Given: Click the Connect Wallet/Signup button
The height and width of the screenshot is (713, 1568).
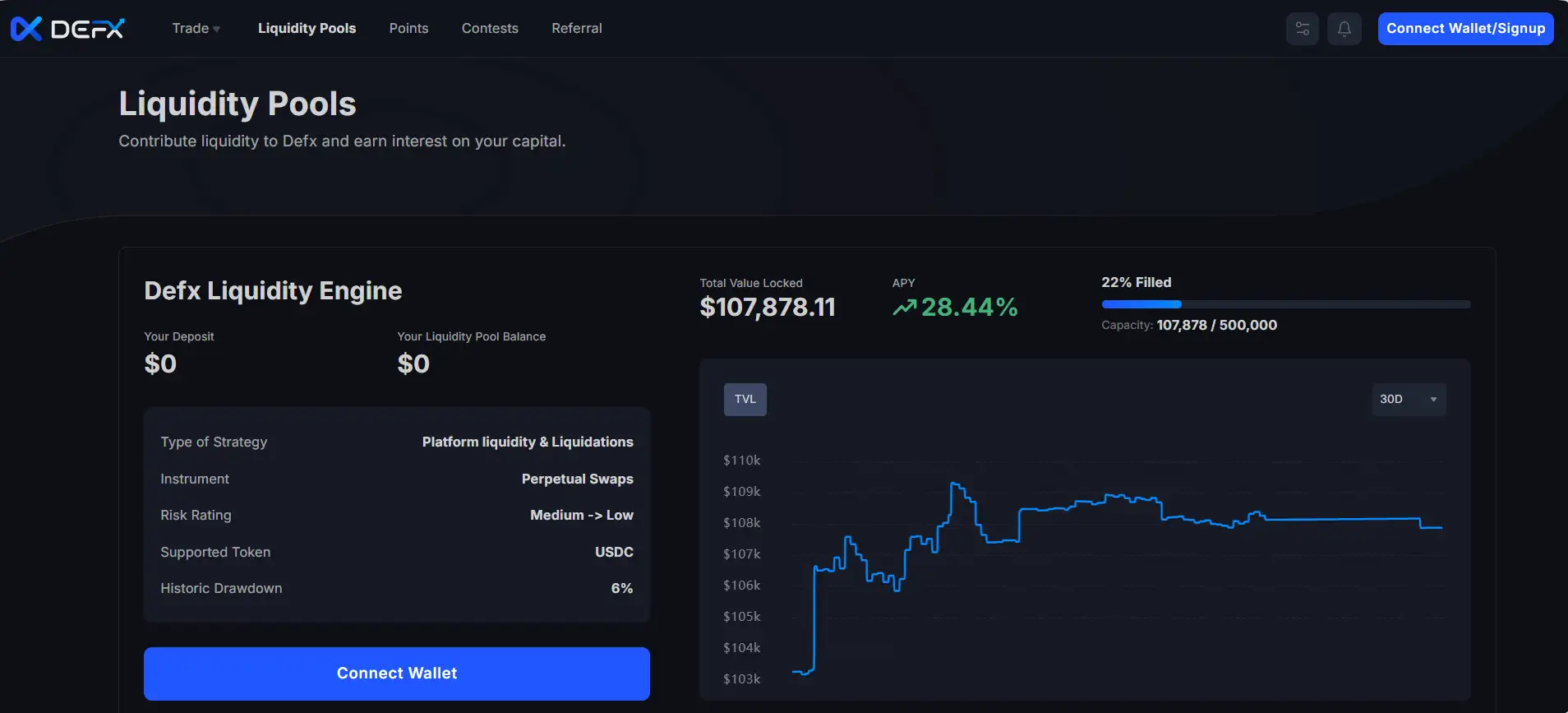Looking at the screenshot, I should point(1465,29).
